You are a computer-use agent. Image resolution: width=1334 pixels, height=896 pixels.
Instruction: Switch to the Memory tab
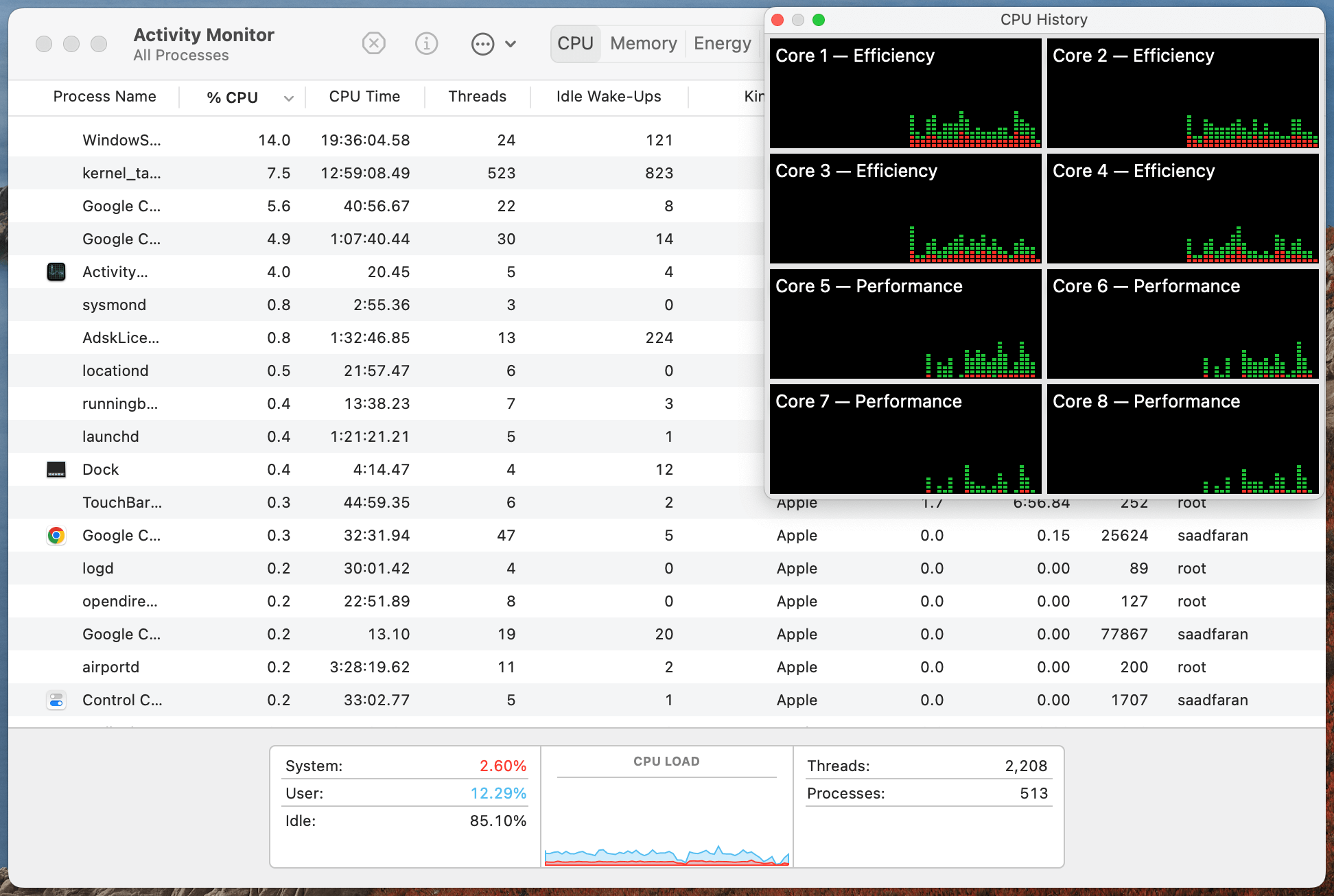tap(643, 43)
